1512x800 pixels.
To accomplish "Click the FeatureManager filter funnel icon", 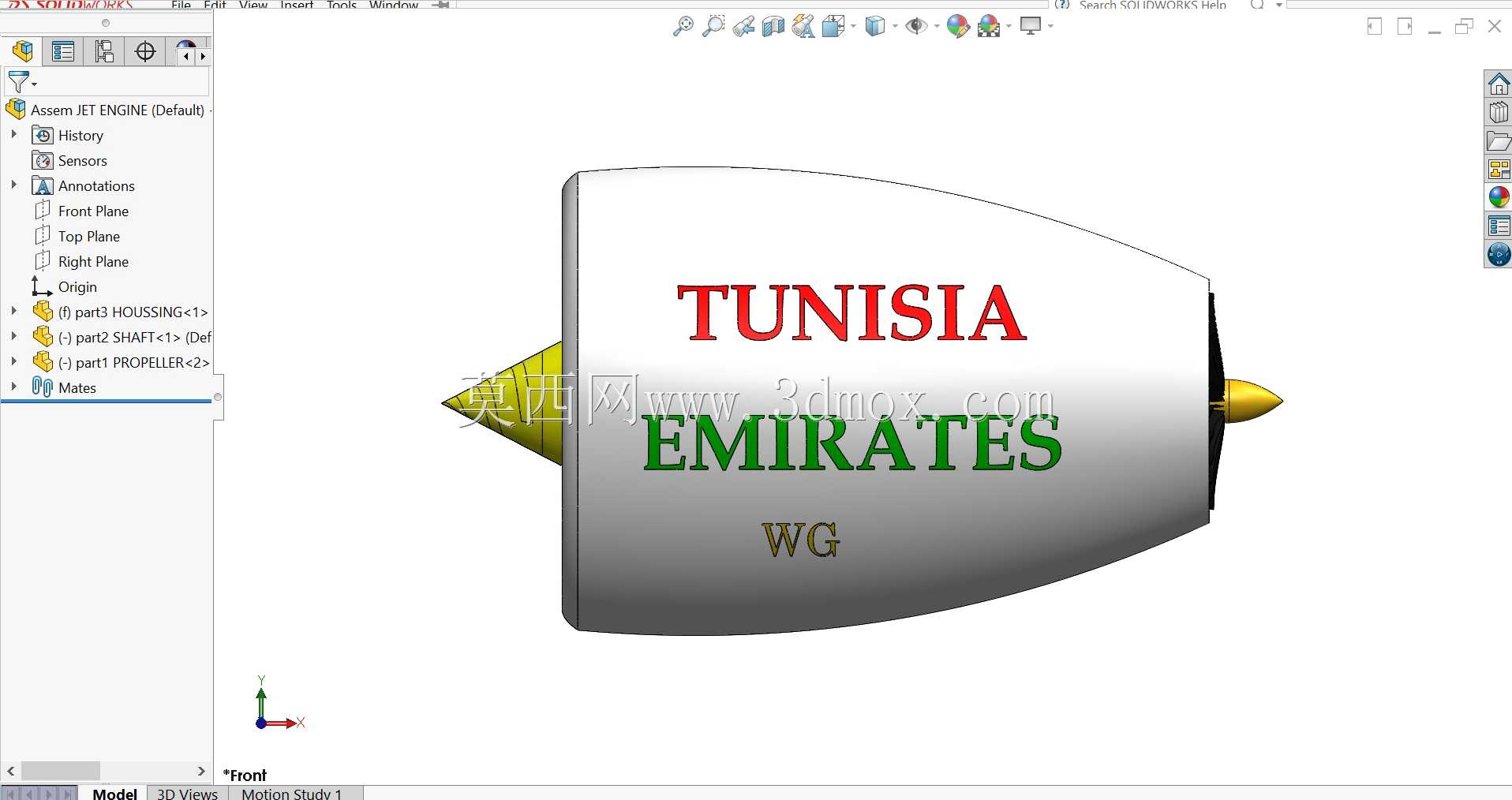I will 17,81.
